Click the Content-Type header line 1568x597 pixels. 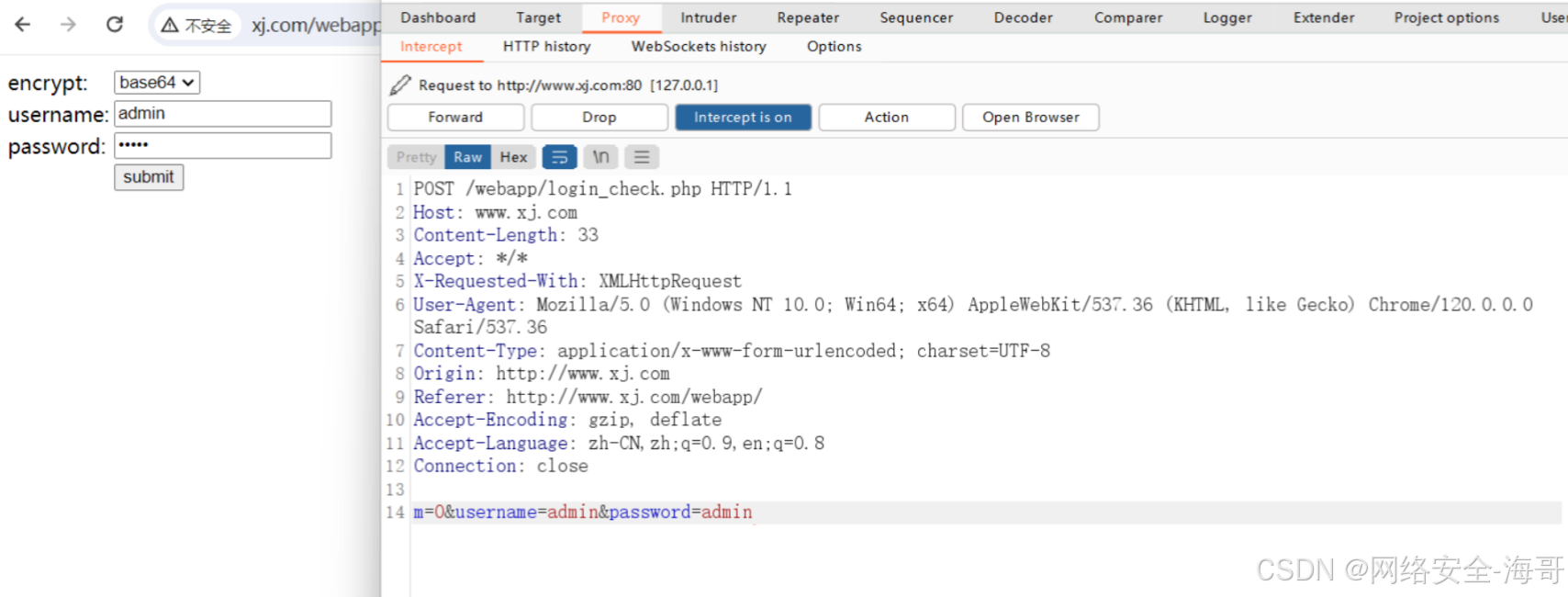pos(732,351)
